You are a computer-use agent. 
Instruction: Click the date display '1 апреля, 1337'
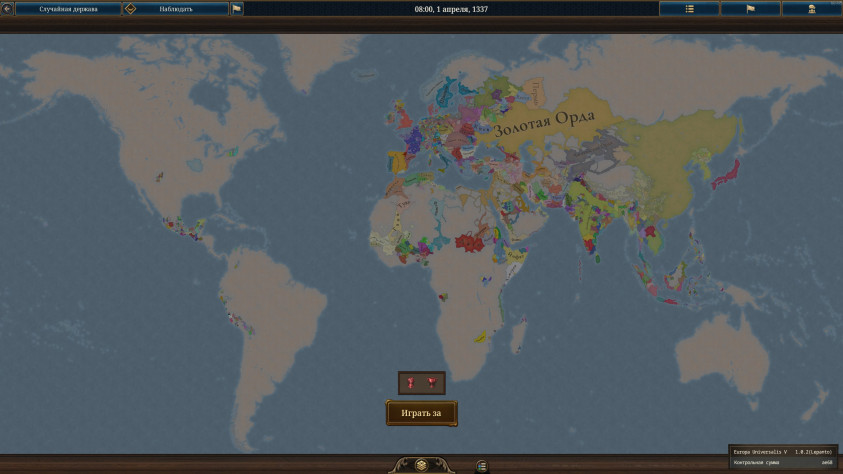tap(451, 9)
